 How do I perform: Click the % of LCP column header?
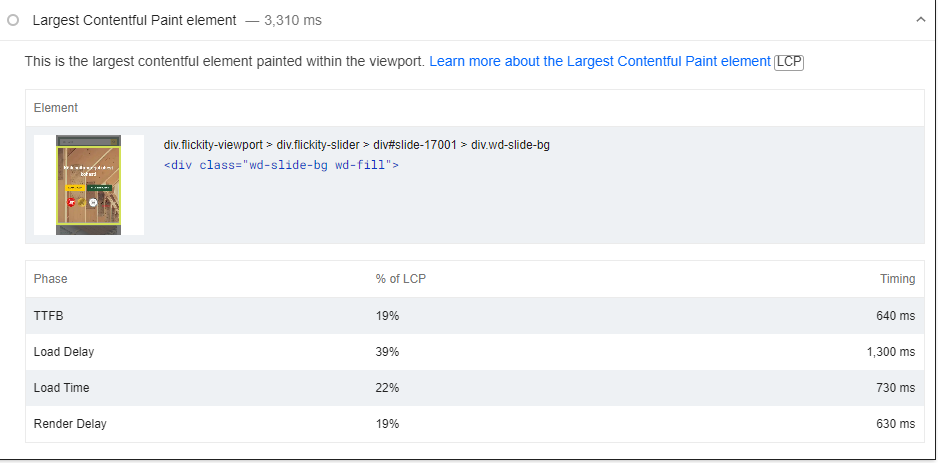[x=401, y=279]
